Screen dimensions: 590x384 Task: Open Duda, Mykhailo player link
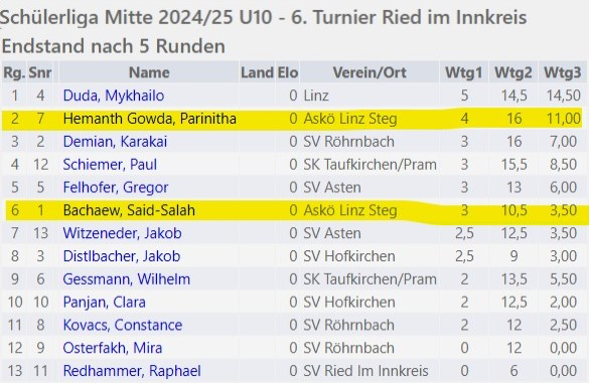113,96
